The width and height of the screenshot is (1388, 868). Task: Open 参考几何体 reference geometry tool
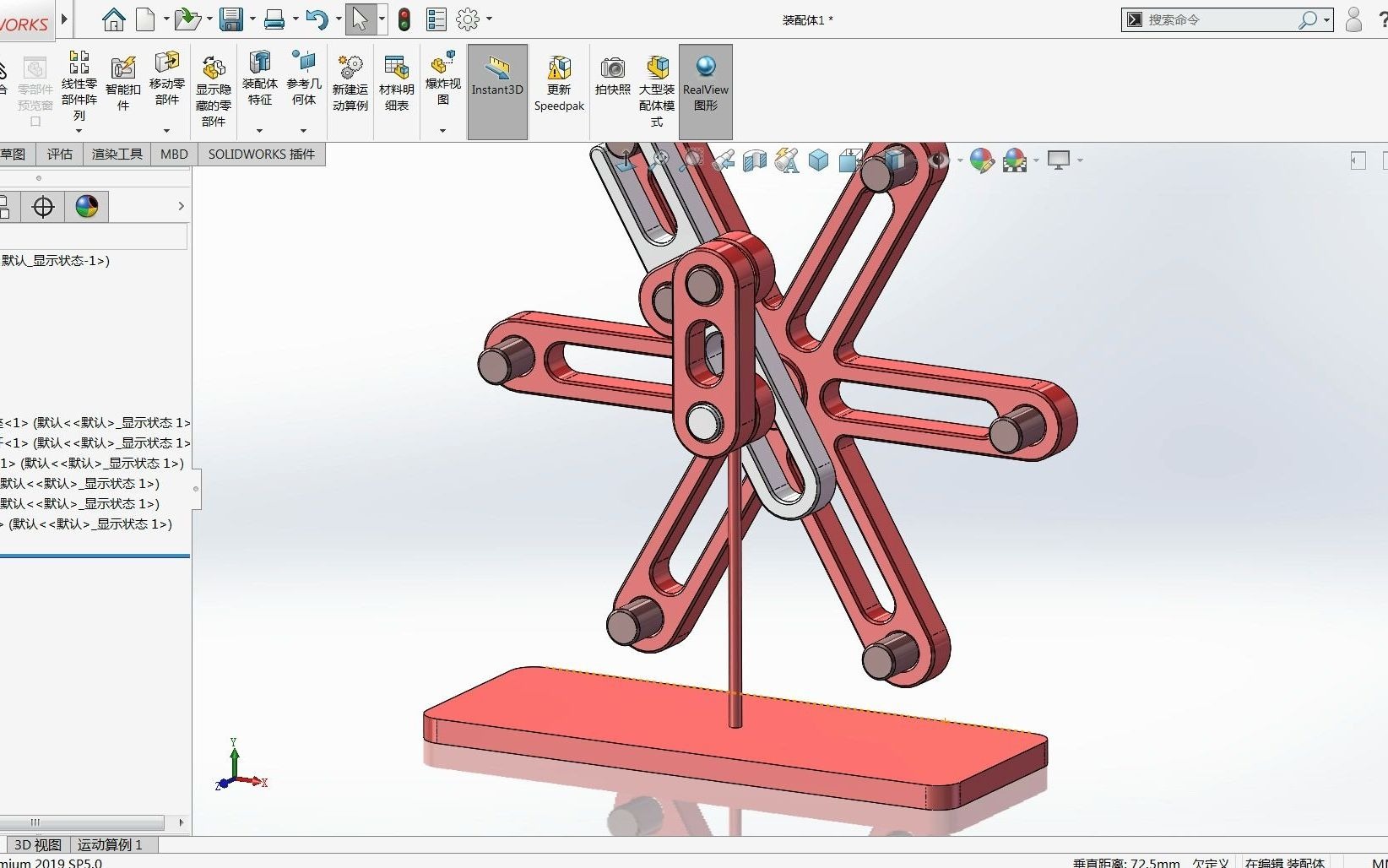tap(304, 79)
